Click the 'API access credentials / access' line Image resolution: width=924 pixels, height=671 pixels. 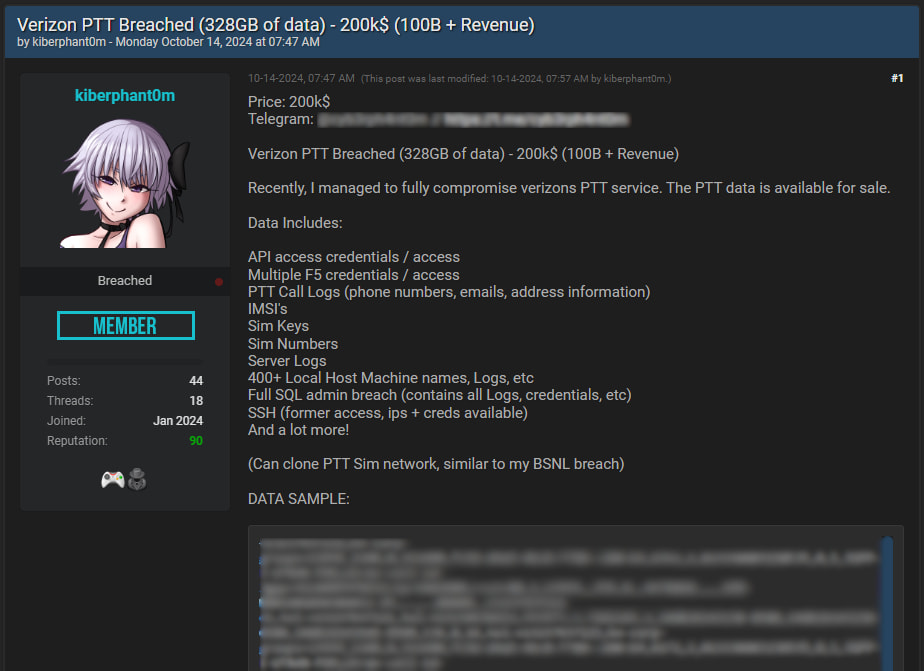tap(354, 257)
